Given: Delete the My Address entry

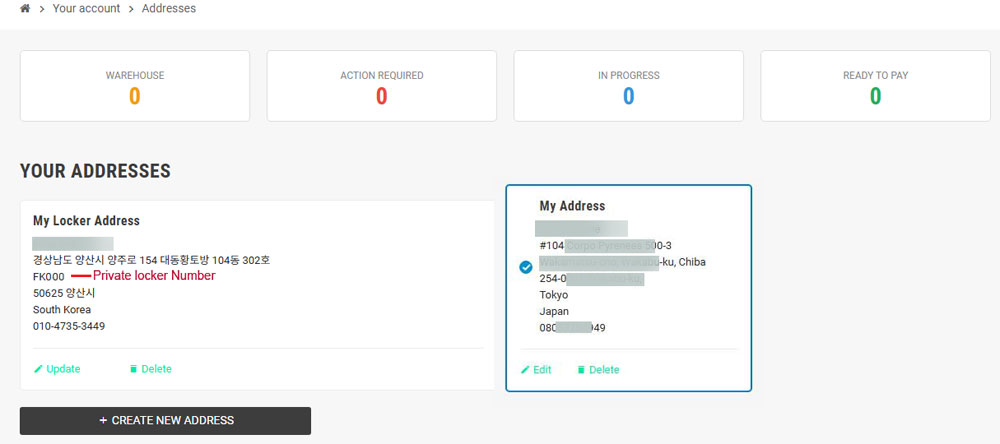Looking at the screenshot, I should pos(598,370).
